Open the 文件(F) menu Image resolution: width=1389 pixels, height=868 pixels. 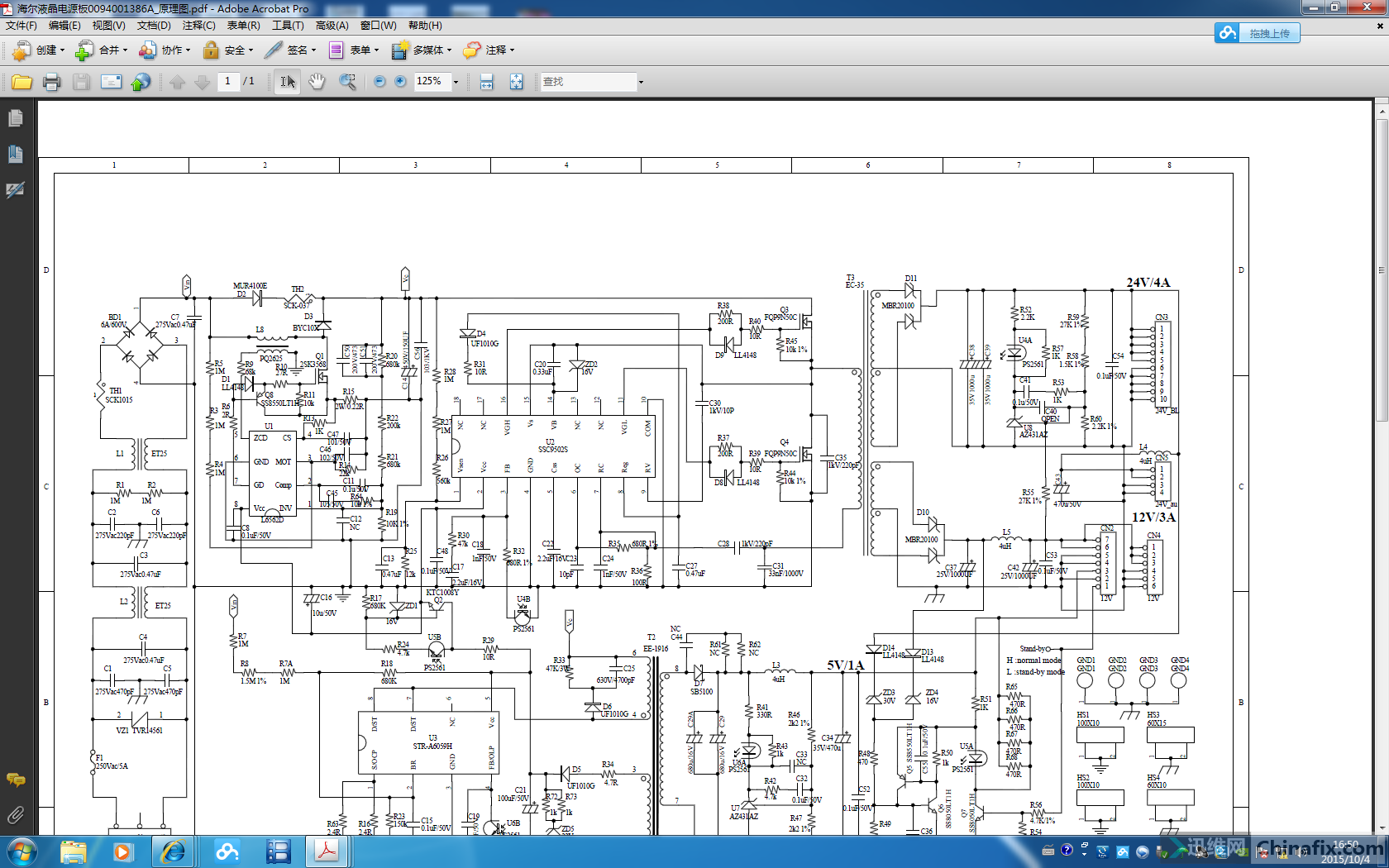21,26
